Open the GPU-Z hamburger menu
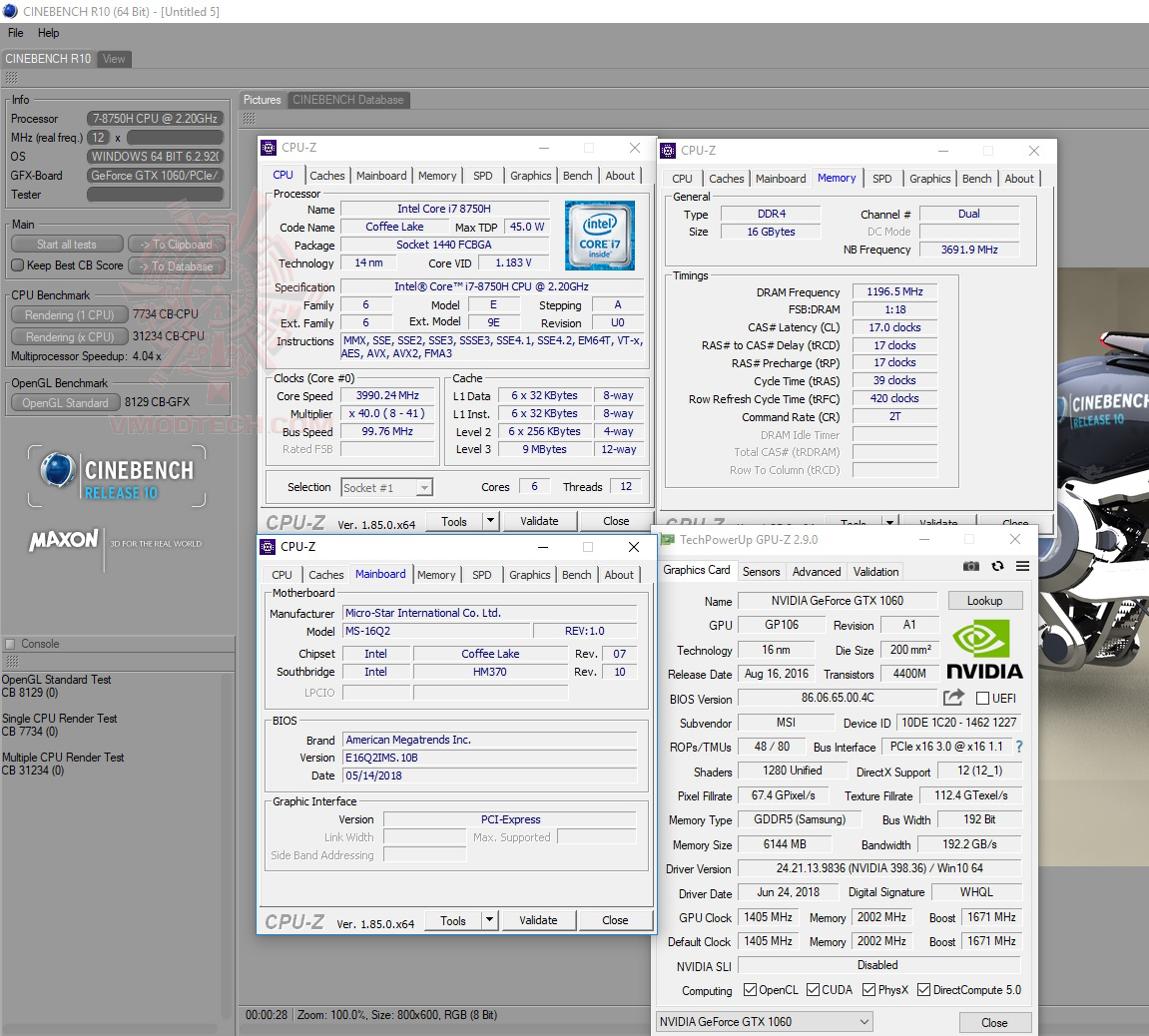 1021,566
